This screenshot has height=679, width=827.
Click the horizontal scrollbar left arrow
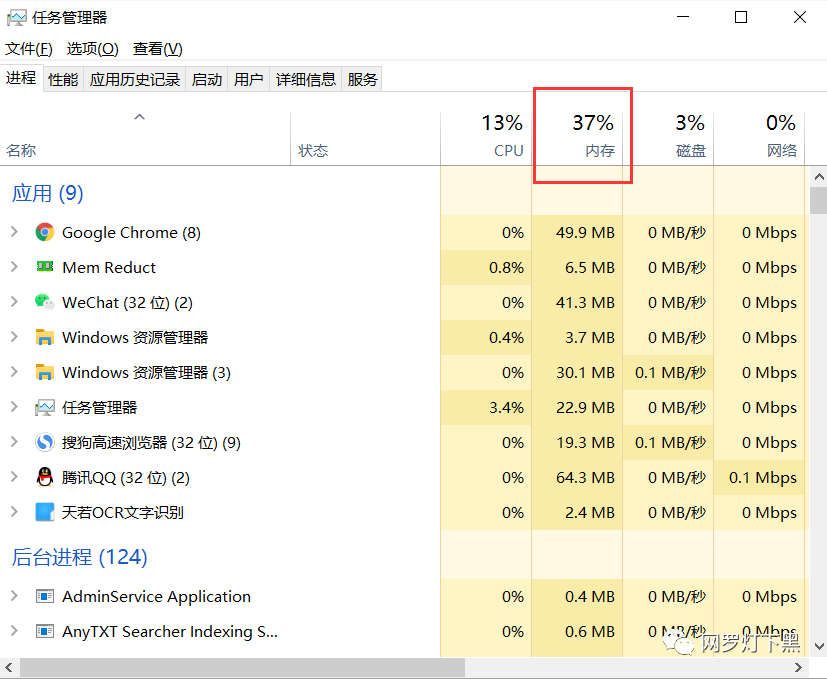[8, 667]
